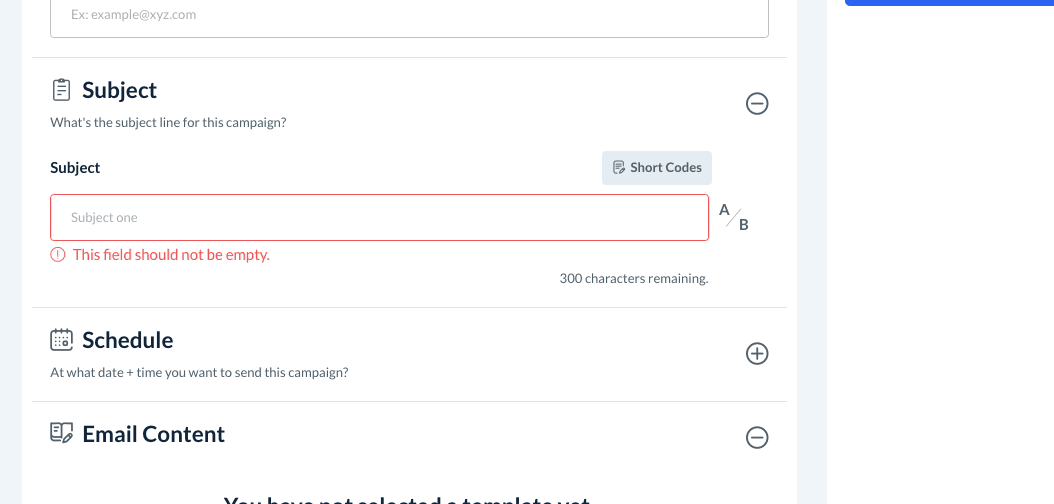This screenshot has height=504, width=1054.
Task: Enable A/B subject testing
Action: (x=734, y=217)
